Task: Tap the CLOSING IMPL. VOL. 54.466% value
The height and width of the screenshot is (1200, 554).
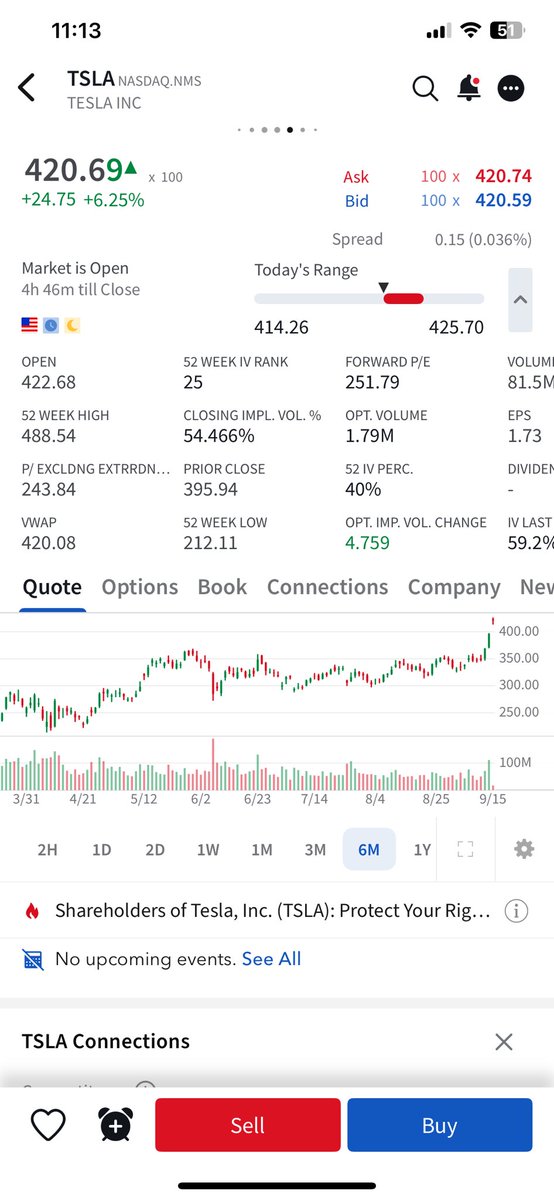Action: (x=219, y=435)
